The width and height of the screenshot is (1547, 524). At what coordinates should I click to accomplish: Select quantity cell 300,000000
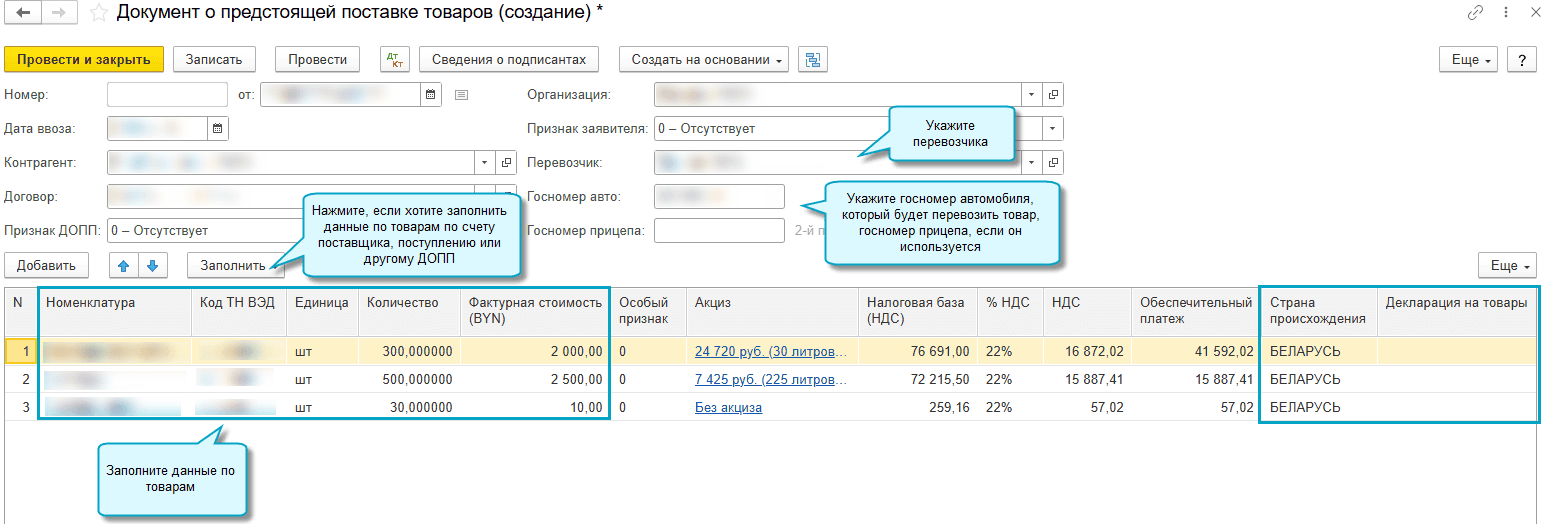click(x=409, y=351)
